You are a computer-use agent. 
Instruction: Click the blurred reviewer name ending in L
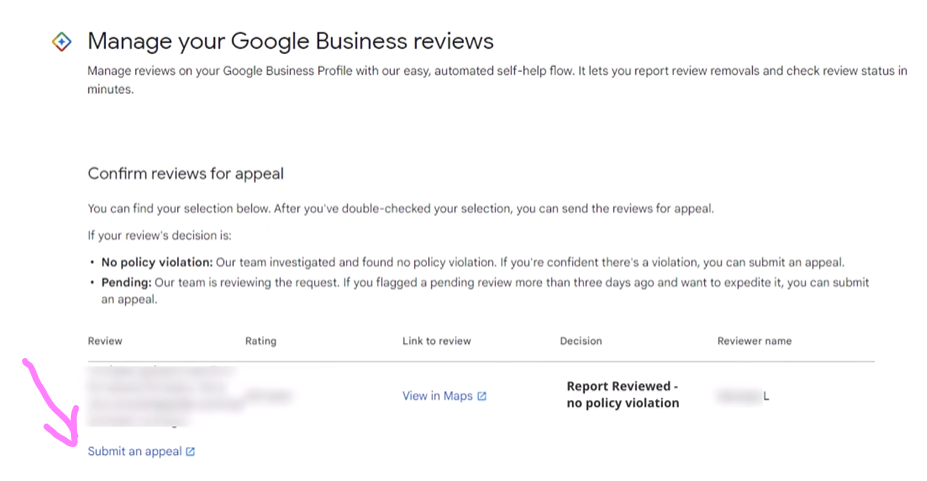pos(743,397)
